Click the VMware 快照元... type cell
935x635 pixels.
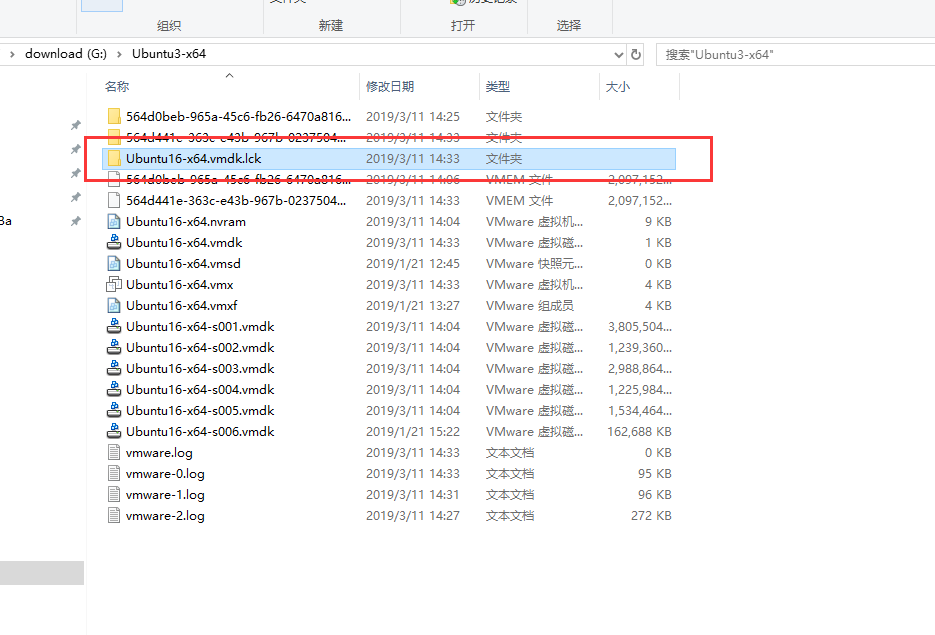click(534, 264)
